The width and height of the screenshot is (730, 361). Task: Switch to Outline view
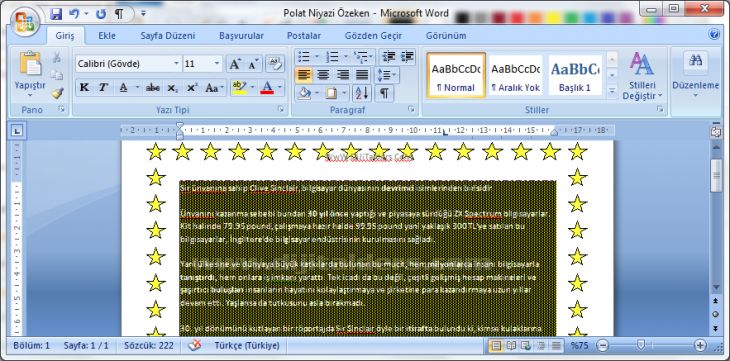[x=541, y=346]
